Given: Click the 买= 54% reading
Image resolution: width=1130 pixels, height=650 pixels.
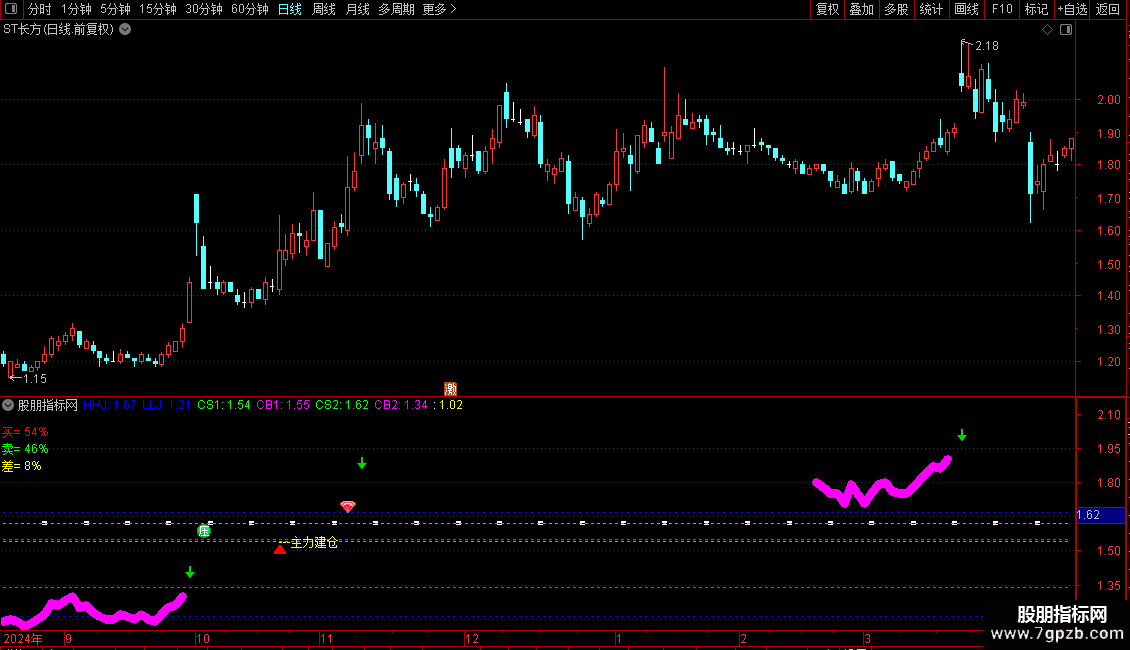Looking at the screenshot, I should [x=25, y=432].
